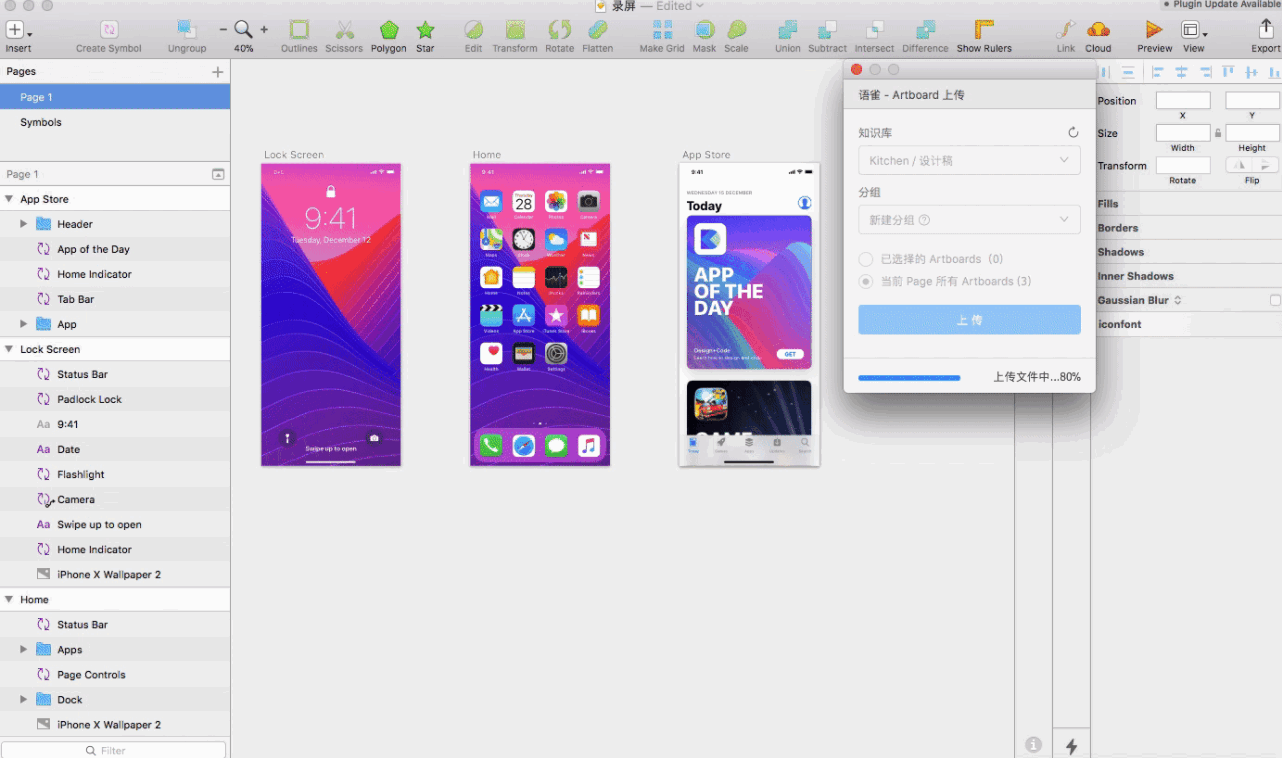Screen dimensions: 1282x758
Task: Toggle the Gaussian Blur checkbox
Action: coord(1274,300)
